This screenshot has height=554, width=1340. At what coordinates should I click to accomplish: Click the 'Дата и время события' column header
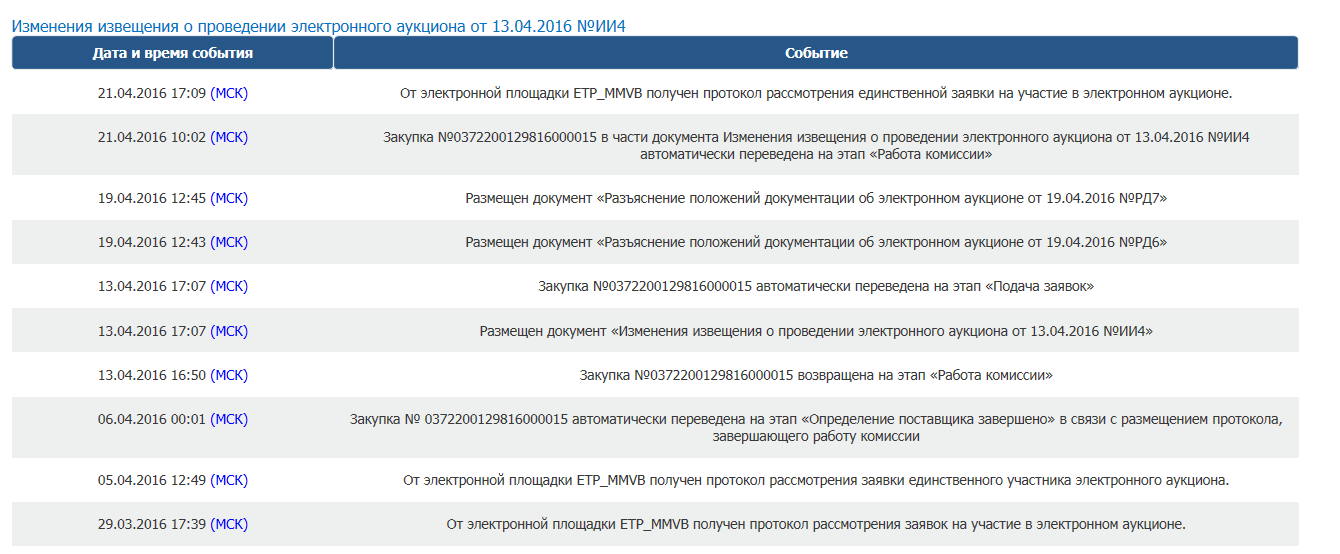pos(172,53)
